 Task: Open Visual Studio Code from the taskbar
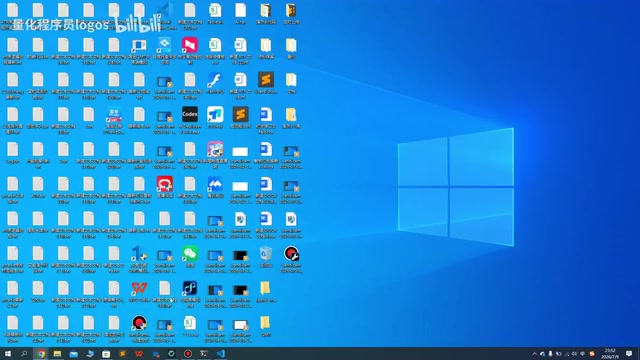(x=220, y=353)
